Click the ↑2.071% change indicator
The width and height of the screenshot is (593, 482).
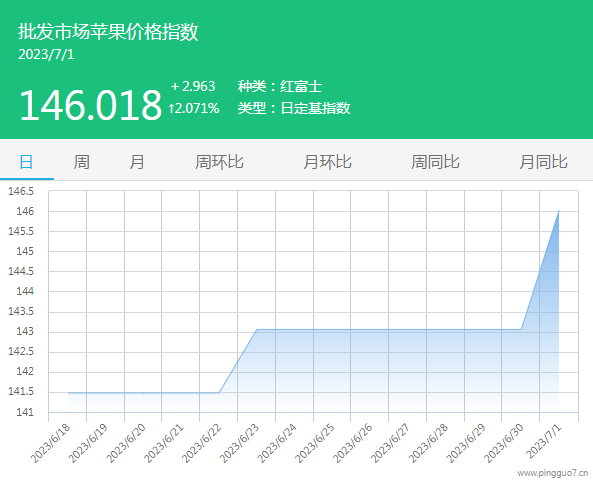pos(194,109)
